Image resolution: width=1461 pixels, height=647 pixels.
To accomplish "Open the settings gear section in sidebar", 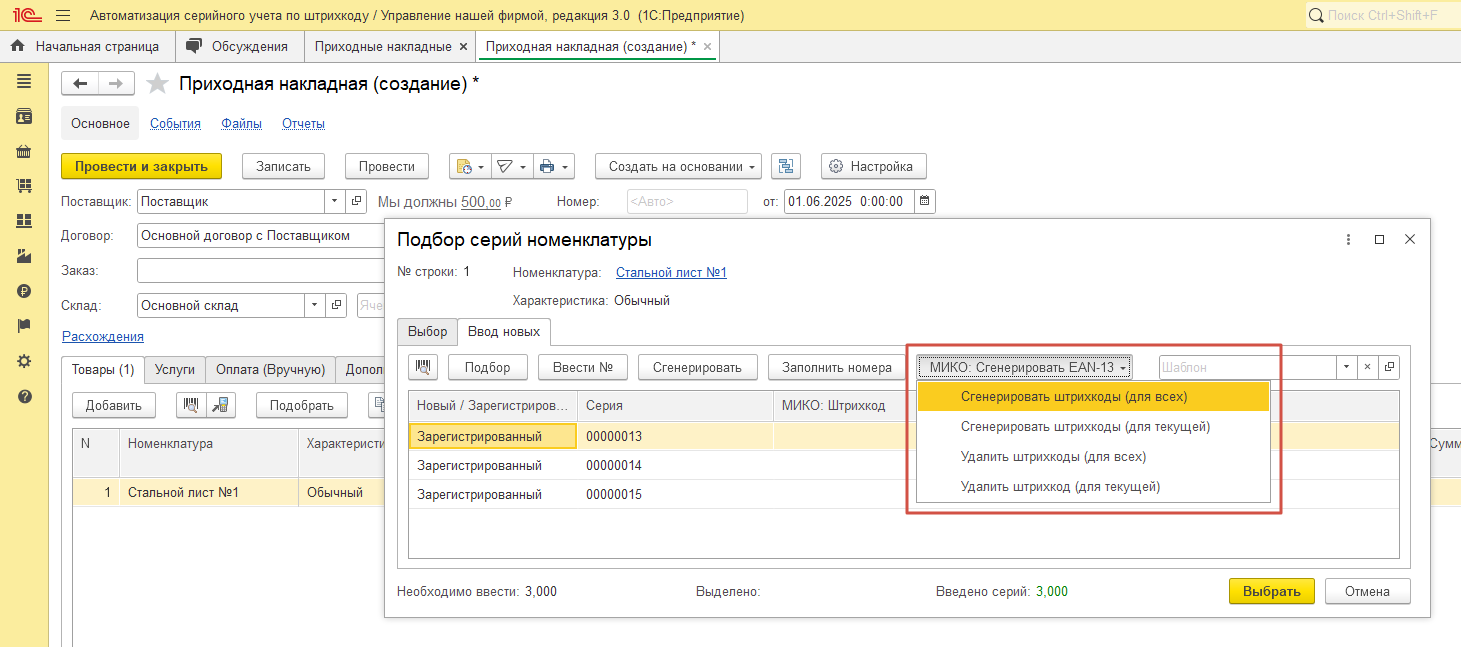I will point(24,361).
